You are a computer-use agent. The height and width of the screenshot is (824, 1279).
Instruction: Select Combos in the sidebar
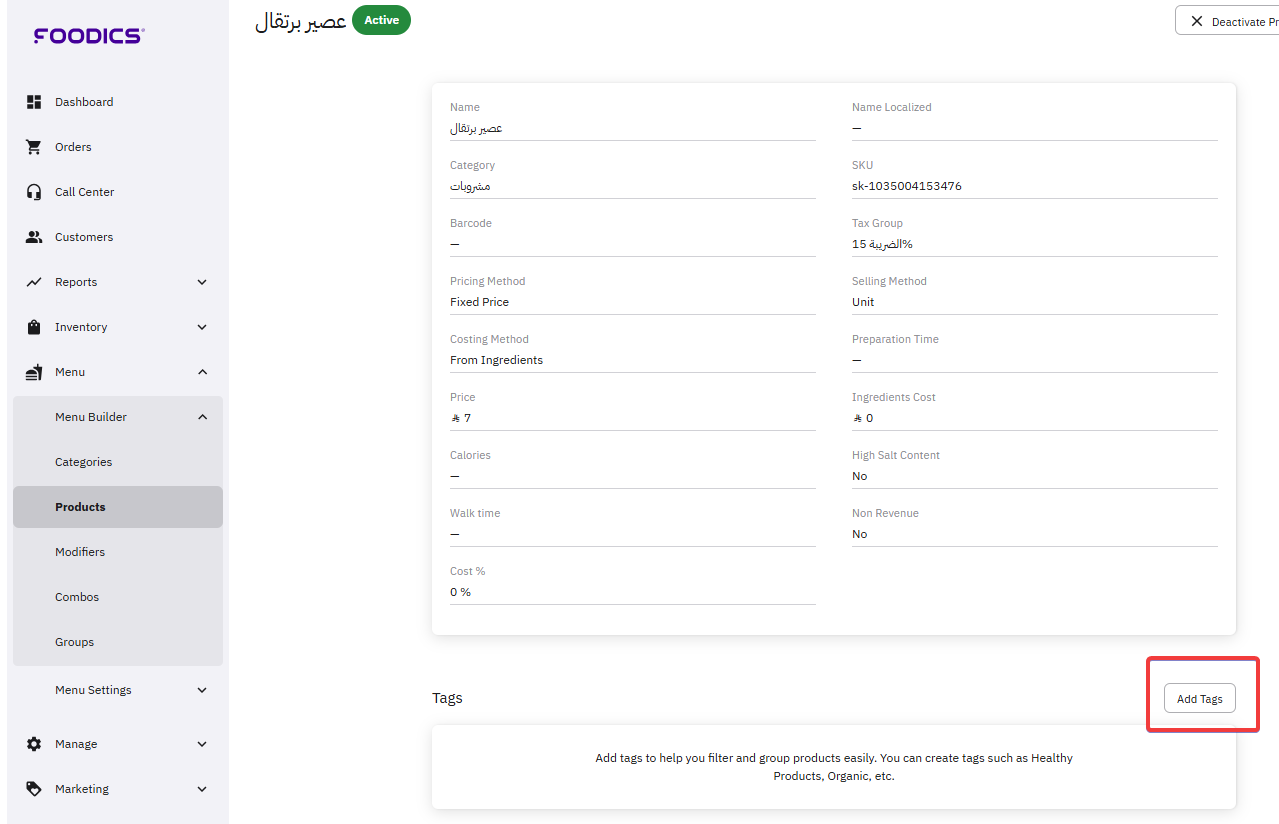(x=77, y=597)
